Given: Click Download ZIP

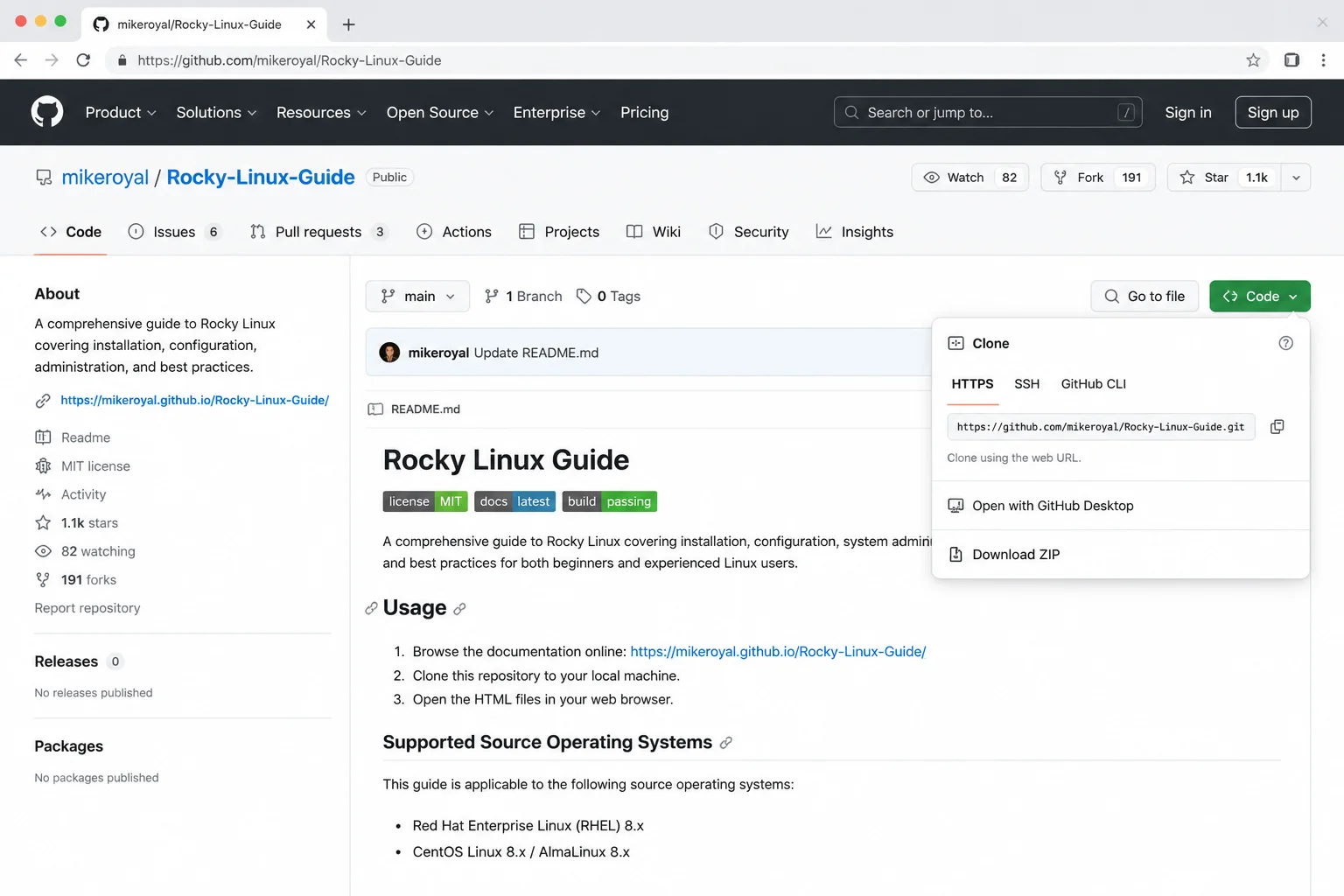Looking at the screenshot, I should point(1121,555).
